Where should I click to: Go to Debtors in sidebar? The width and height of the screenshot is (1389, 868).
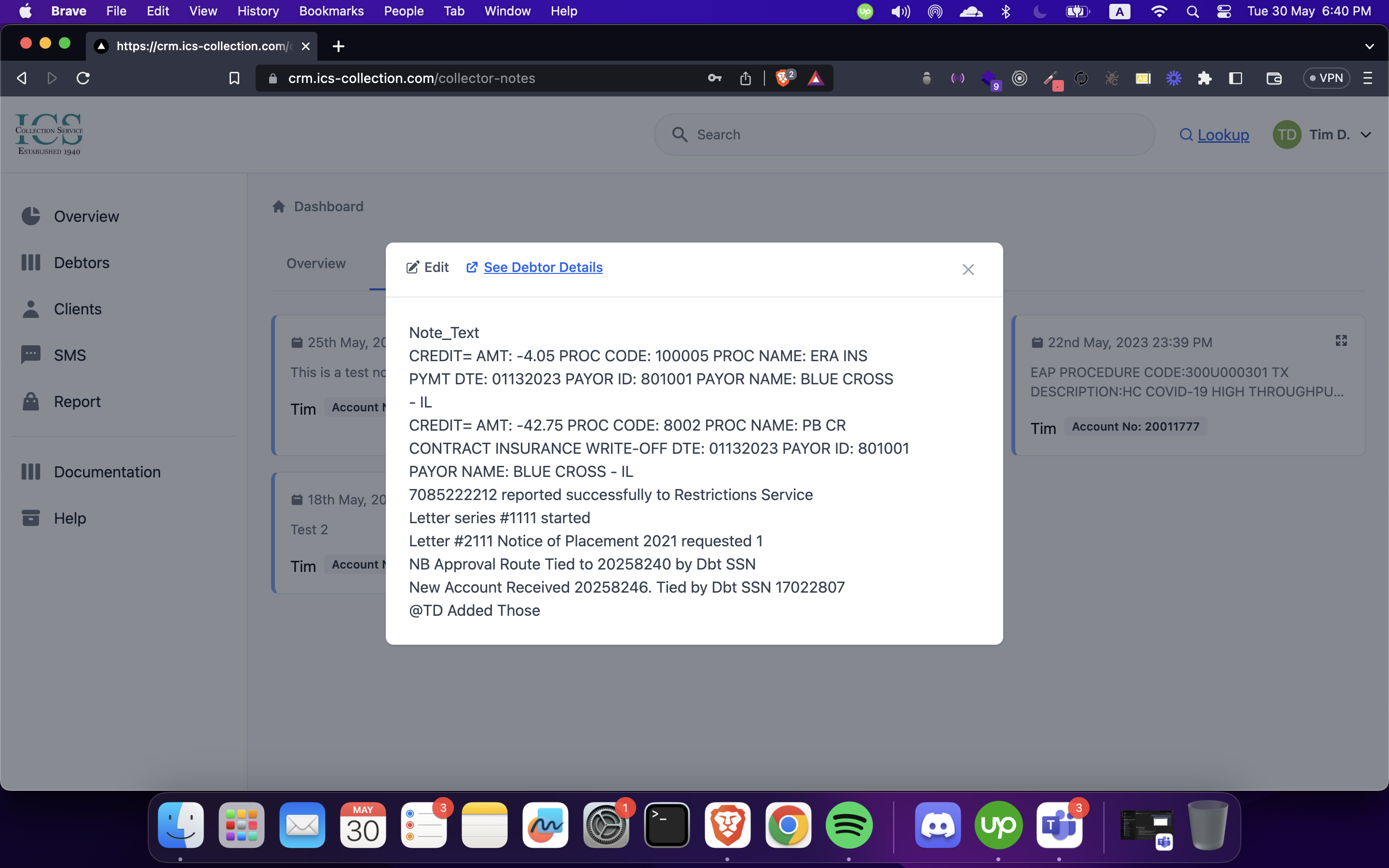pos(82,263)
